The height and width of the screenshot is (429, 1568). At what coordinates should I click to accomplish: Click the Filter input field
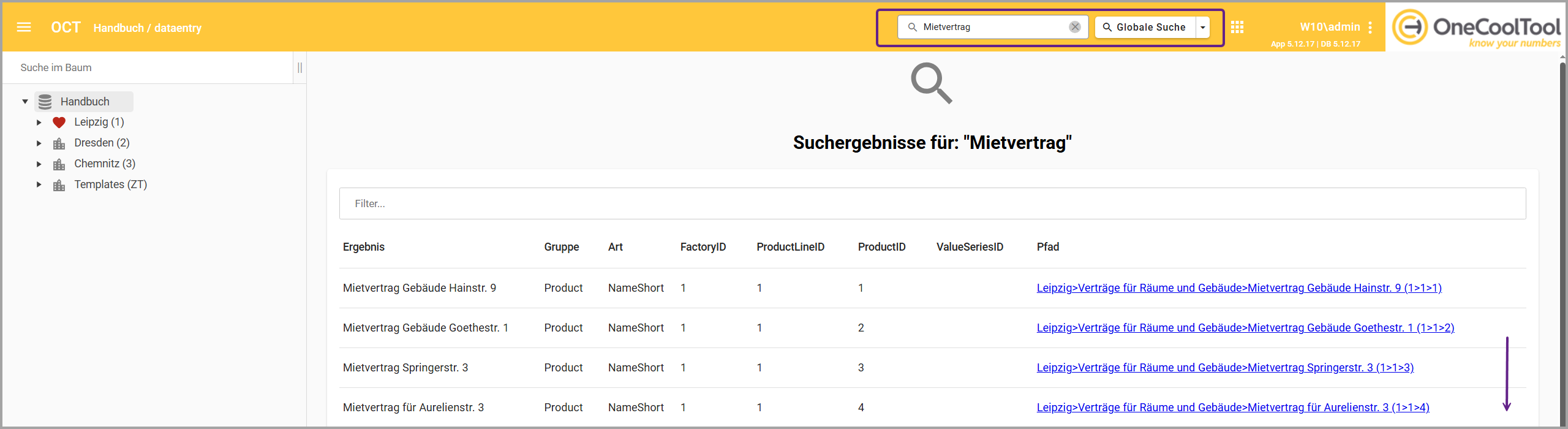point(932,203)
